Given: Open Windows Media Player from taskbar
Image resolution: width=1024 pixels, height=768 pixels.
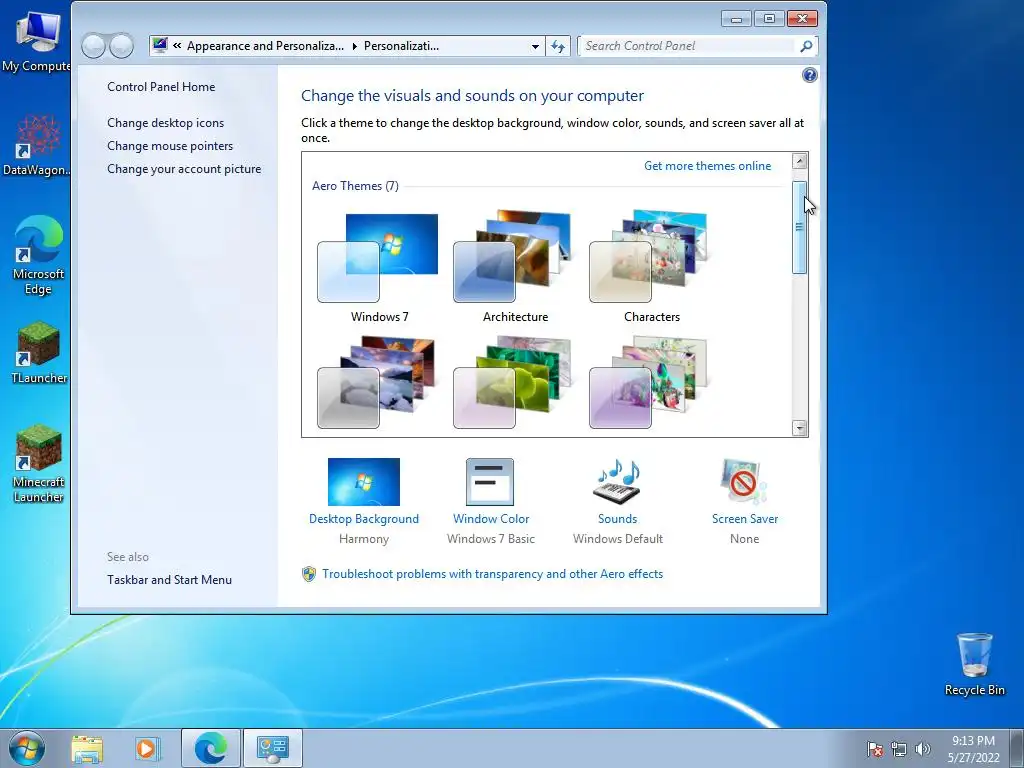Looking at the screenshot, I should tap(148, 748).
